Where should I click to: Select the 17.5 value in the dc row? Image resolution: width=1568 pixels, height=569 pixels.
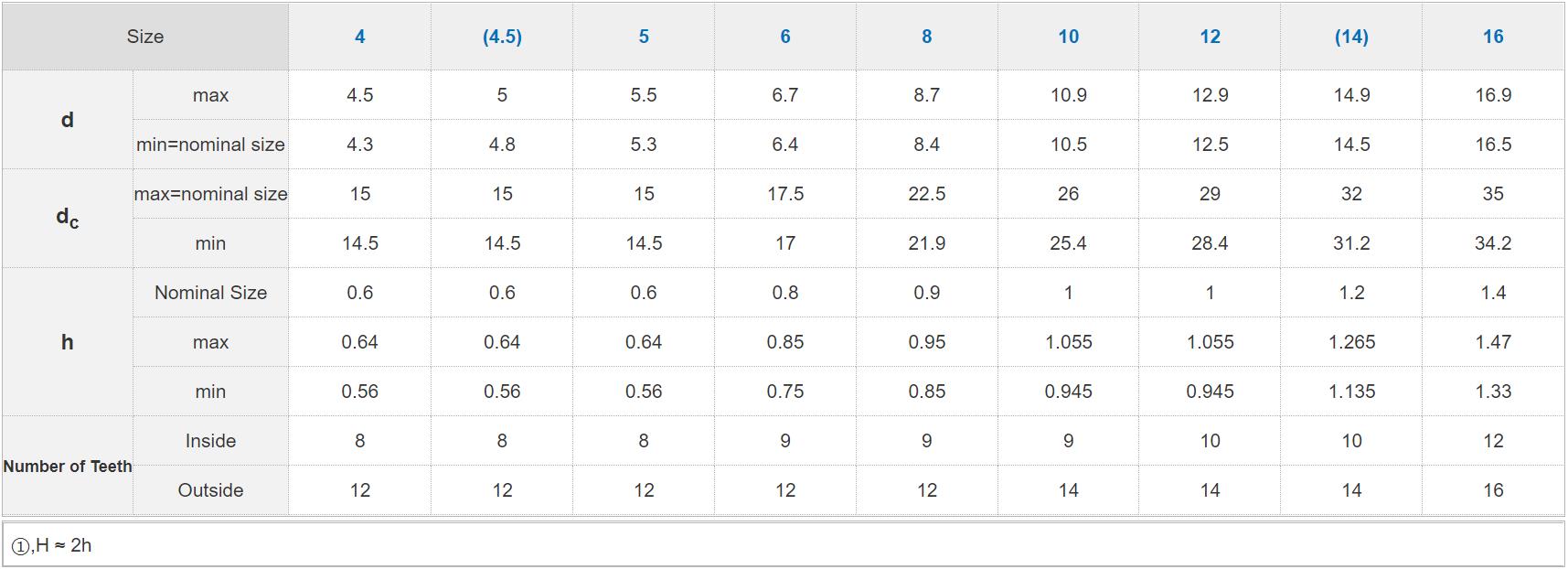click(785, 194)
